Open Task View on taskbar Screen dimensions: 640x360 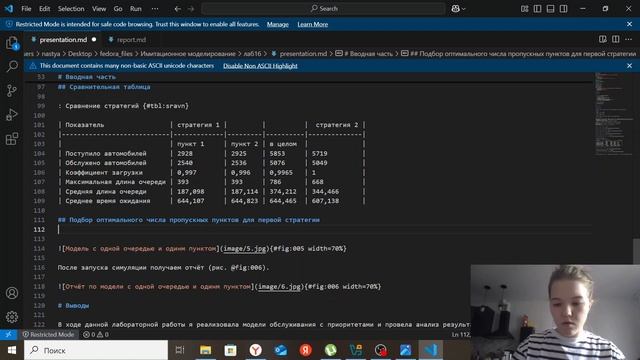tap(180, 350)
